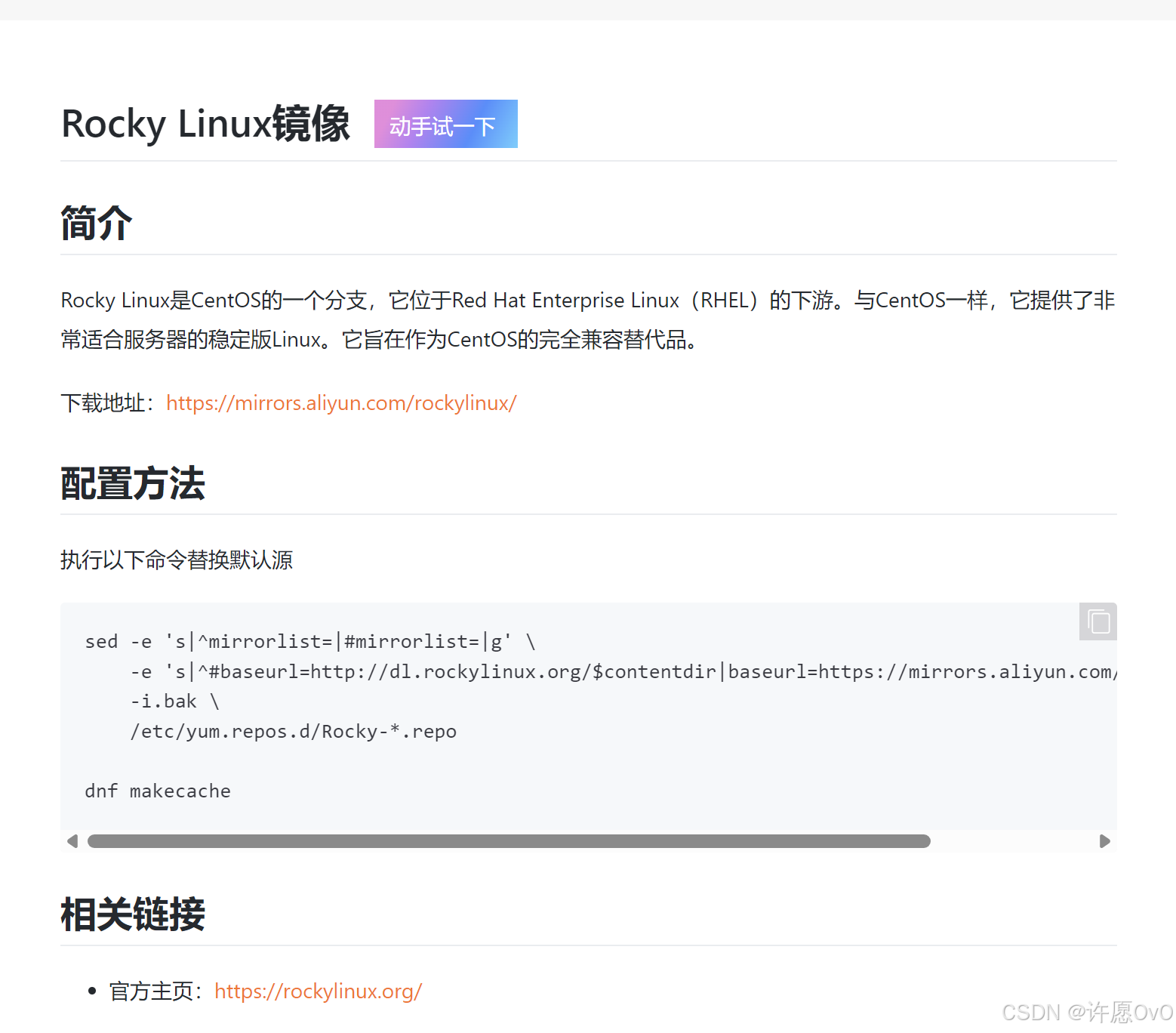
Task: Click the copy-code icon on the code block
Action: tap(1097, 621)
